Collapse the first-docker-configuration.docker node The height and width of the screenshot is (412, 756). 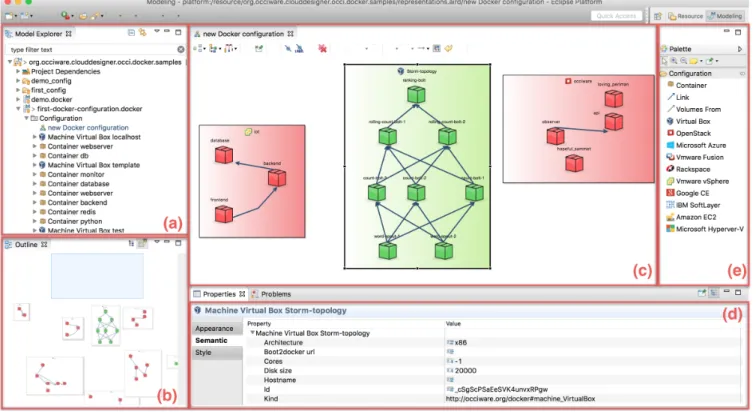tap(18, 109)
